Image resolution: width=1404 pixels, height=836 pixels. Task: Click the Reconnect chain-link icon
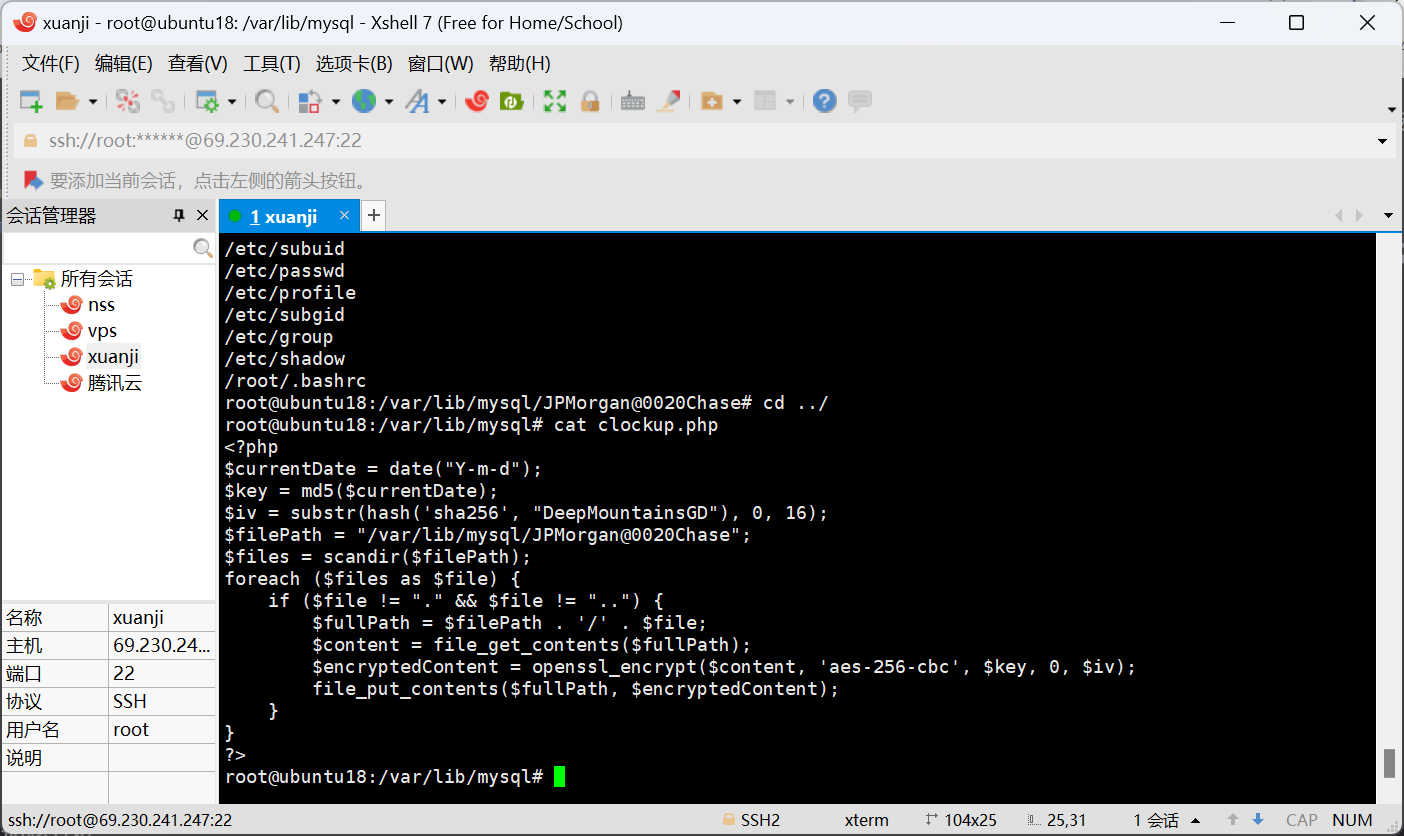tap(162, 101)
